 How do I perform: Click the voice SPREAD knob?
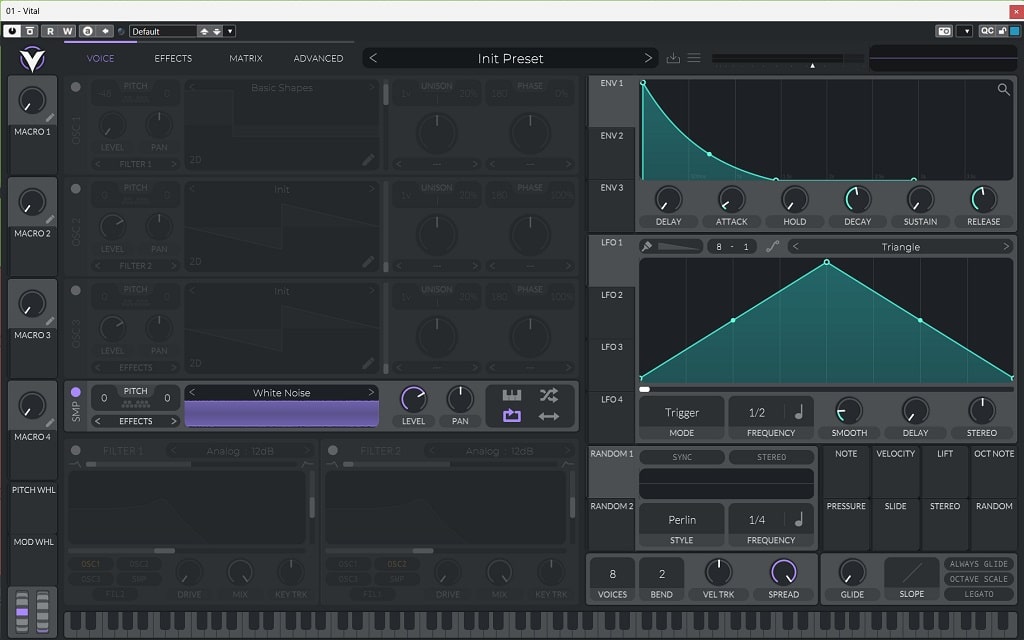[783, 572]
